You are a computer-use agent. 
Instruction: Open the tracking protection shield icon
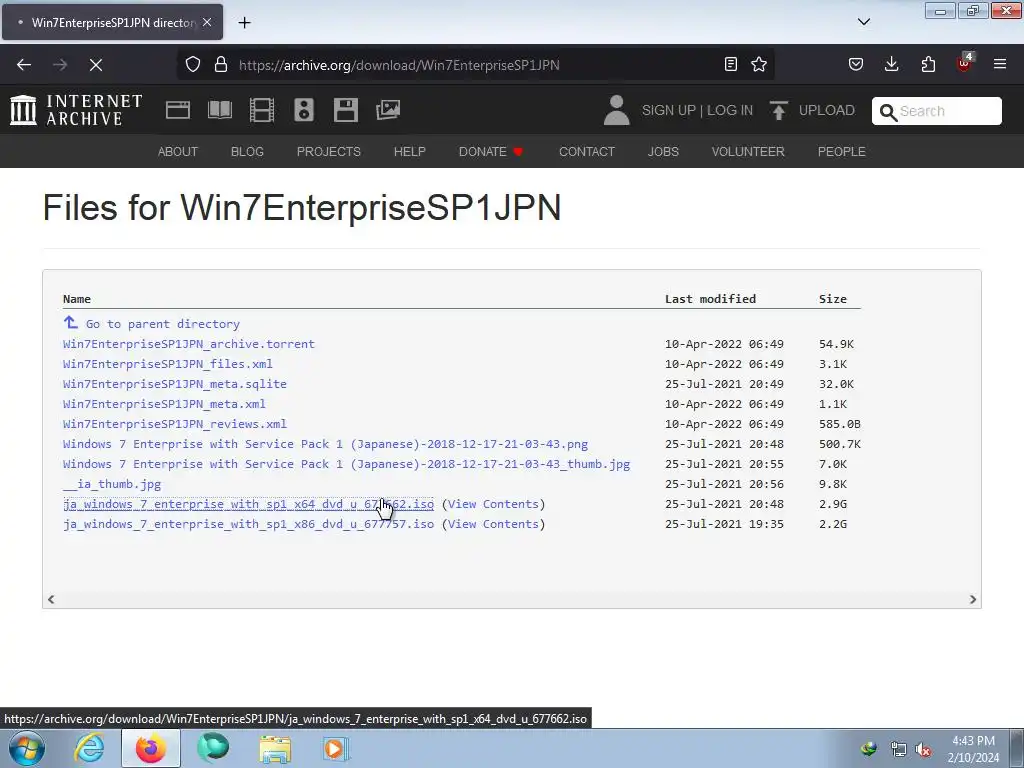click(193, 65)
